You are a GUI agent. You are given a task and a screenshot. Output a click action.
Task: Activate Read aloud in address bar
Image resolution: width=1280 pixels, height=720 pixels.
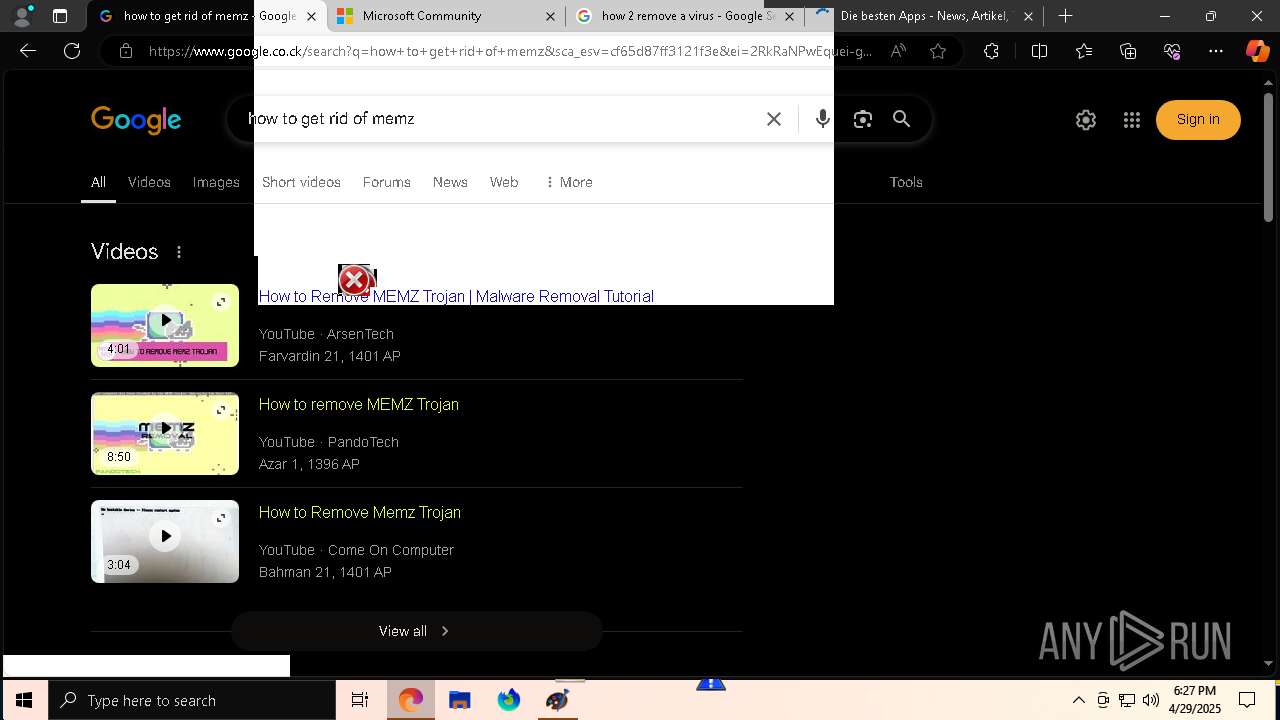point(898,51)
